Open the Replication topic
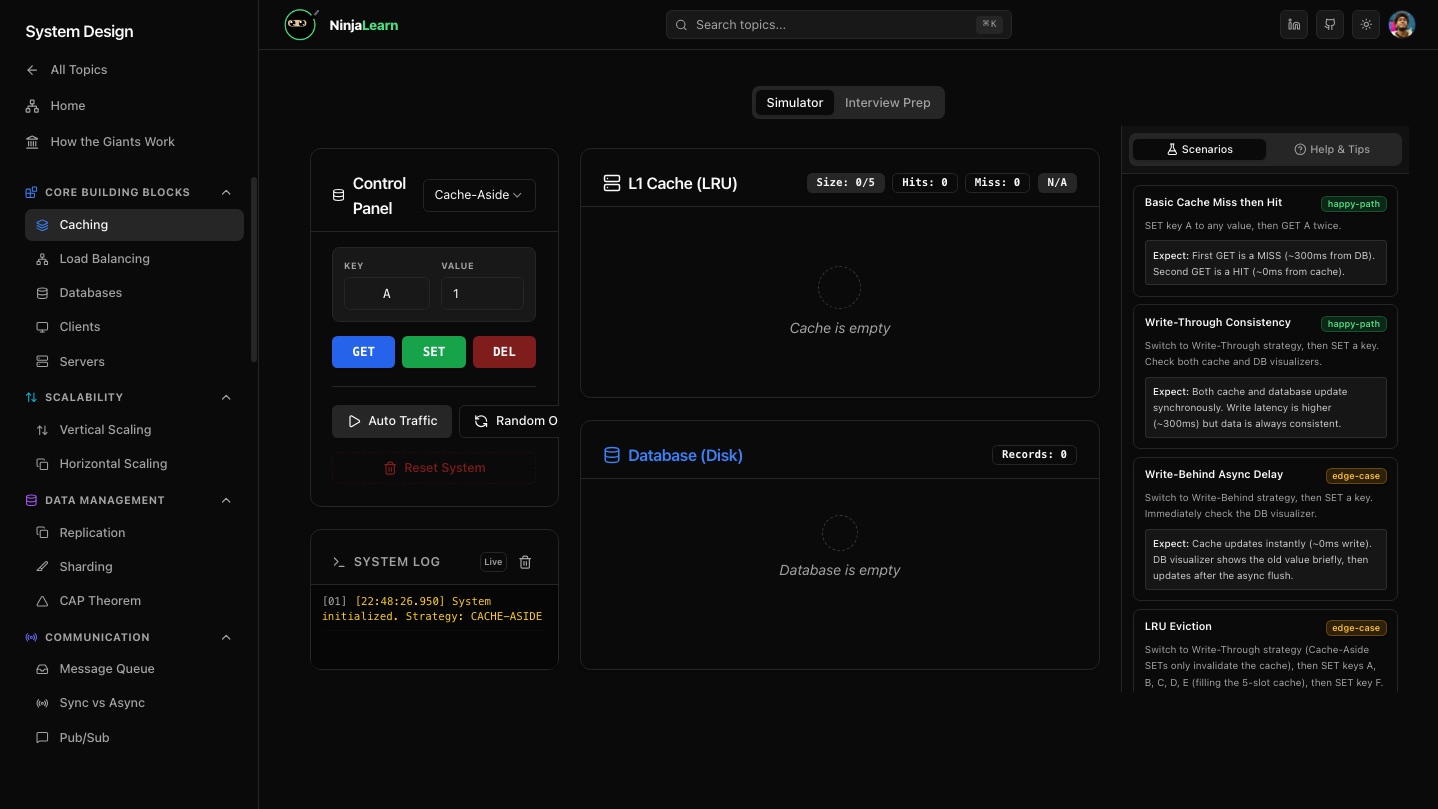 pos(134,533)
